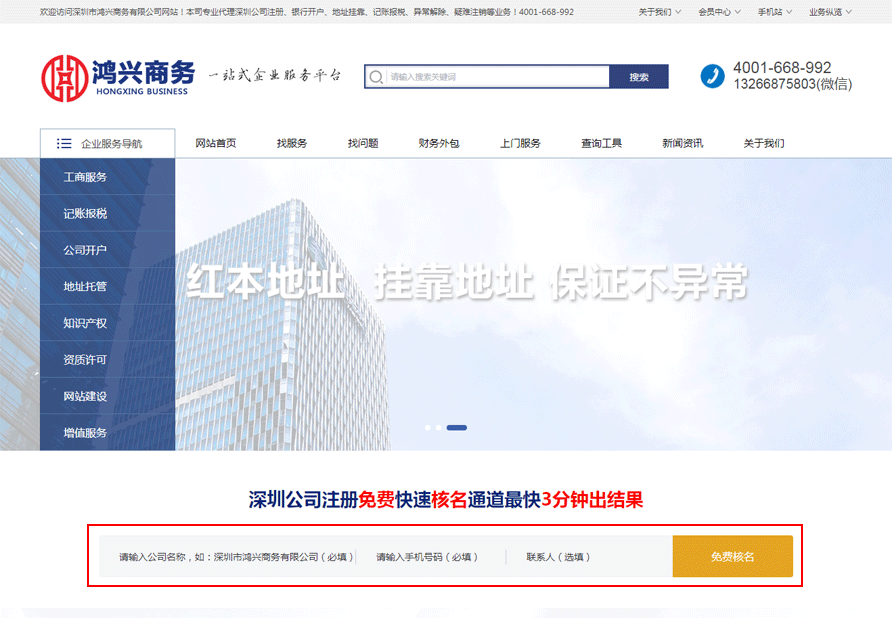The width and height of the screenshot is (892, 618).
Task: Open 新闻资讯 from the navigation bar
Action: tap(682, 143)
